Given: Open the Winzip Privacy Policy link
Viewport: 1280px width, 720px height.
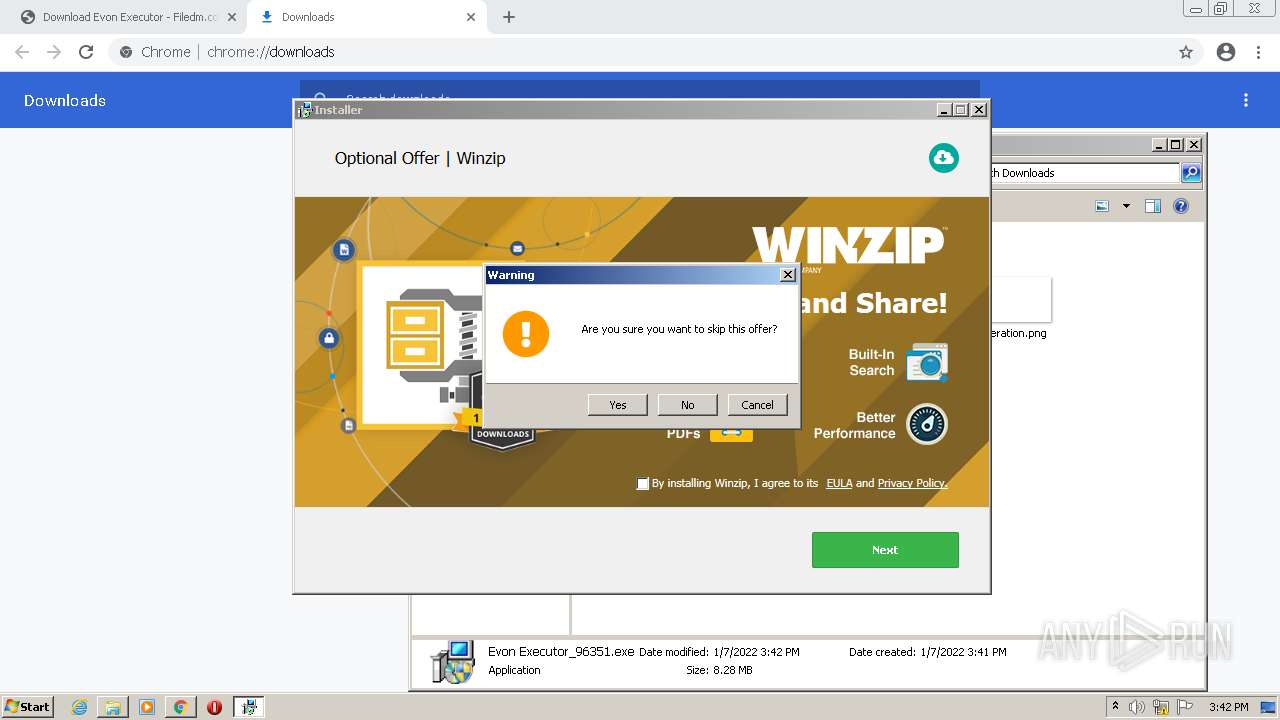Looking at the screenshot, I should [912, 483].
